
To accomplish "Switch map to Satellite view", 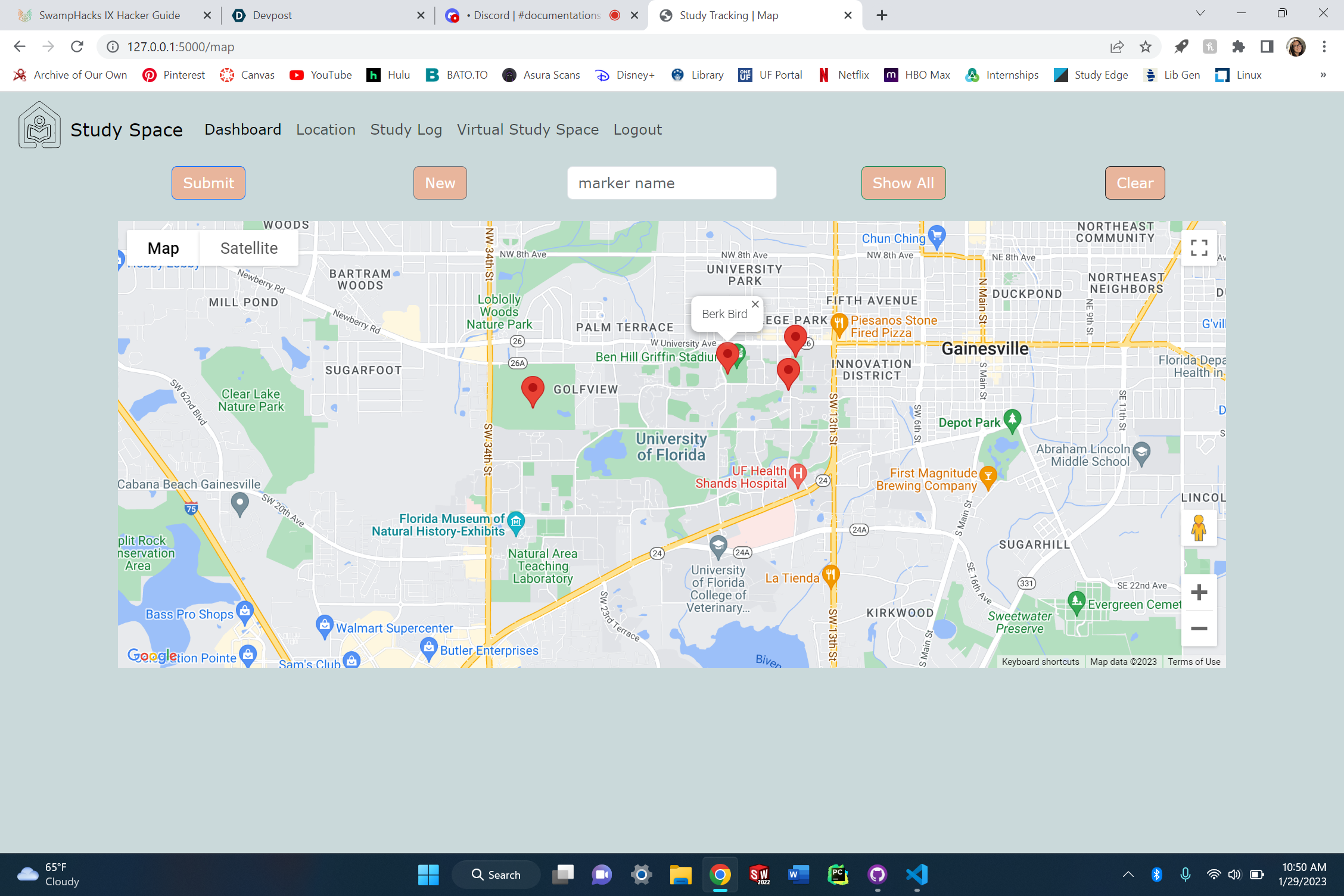I will tap(248, 248).
